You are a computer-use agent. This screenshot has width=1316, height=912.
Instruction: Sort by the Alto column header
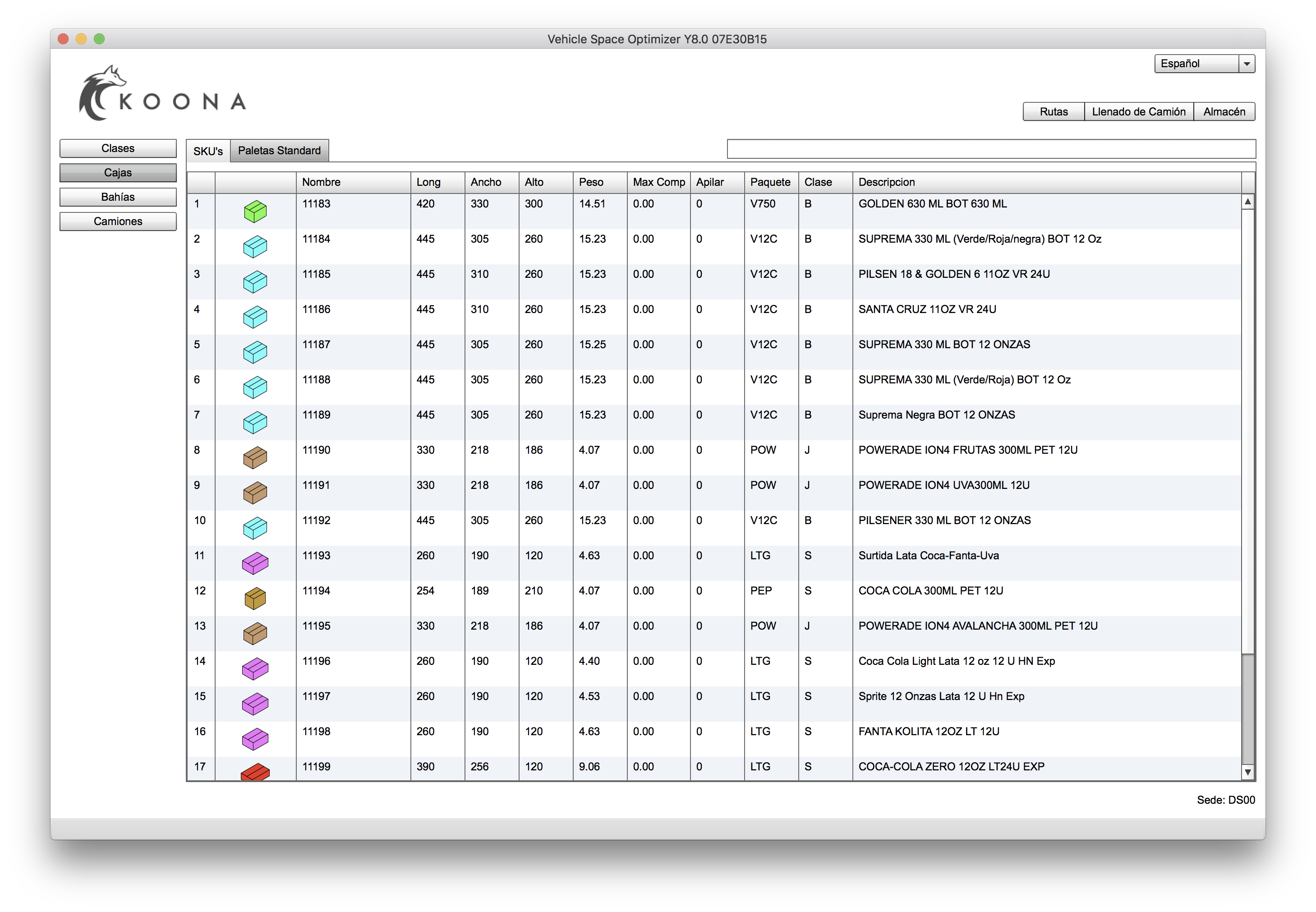click(x=546, y=182)
